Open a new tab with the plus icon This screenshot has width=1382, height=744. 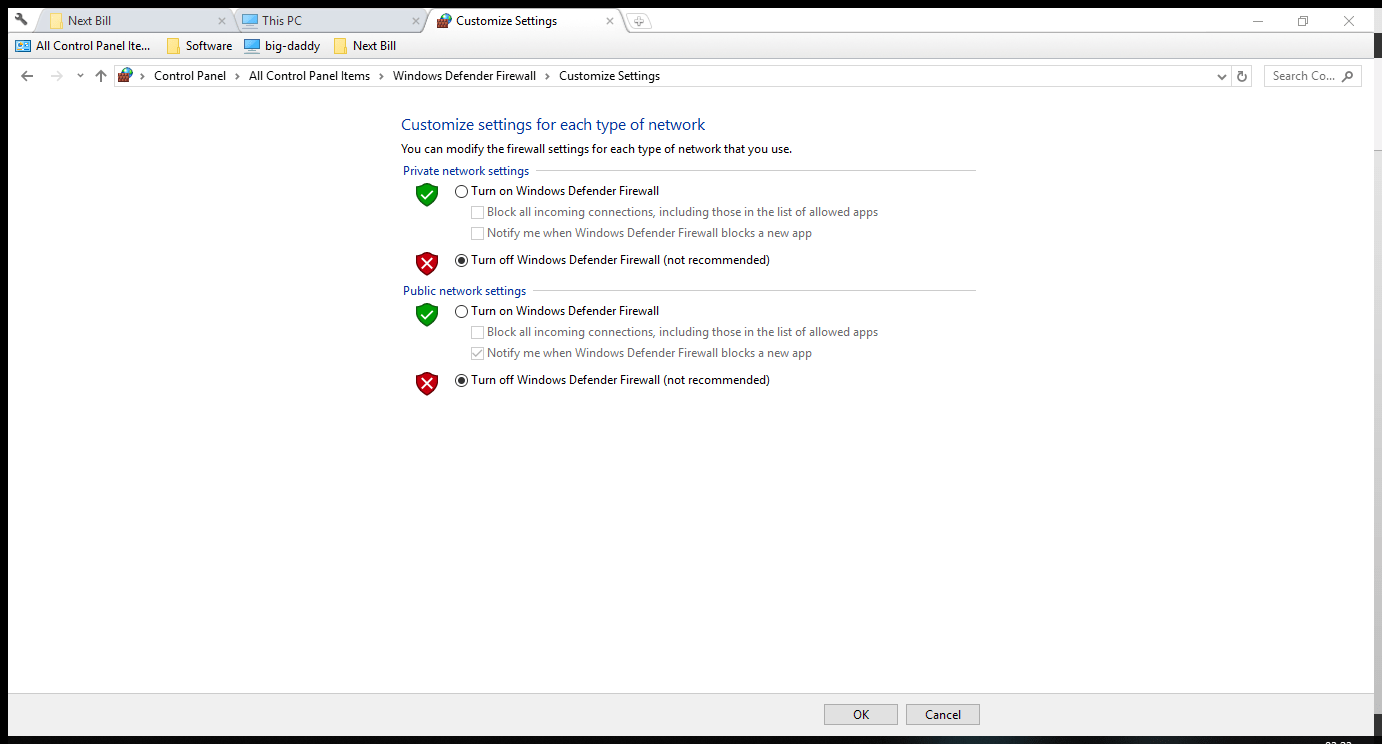[639, 19]
